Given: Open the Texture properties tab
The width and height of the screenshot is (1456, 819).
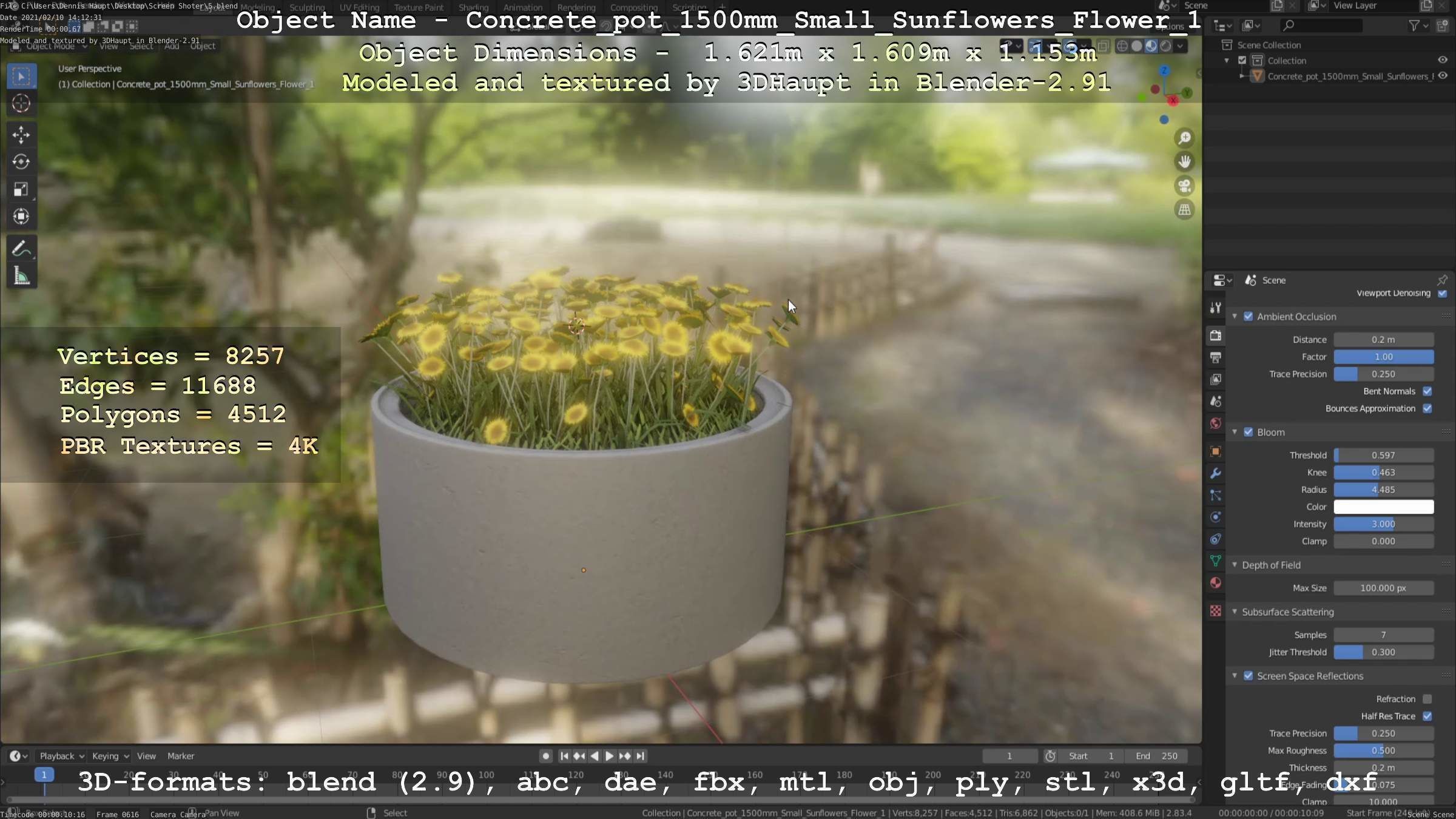Looking at the screenshot, I should 1215,611.
